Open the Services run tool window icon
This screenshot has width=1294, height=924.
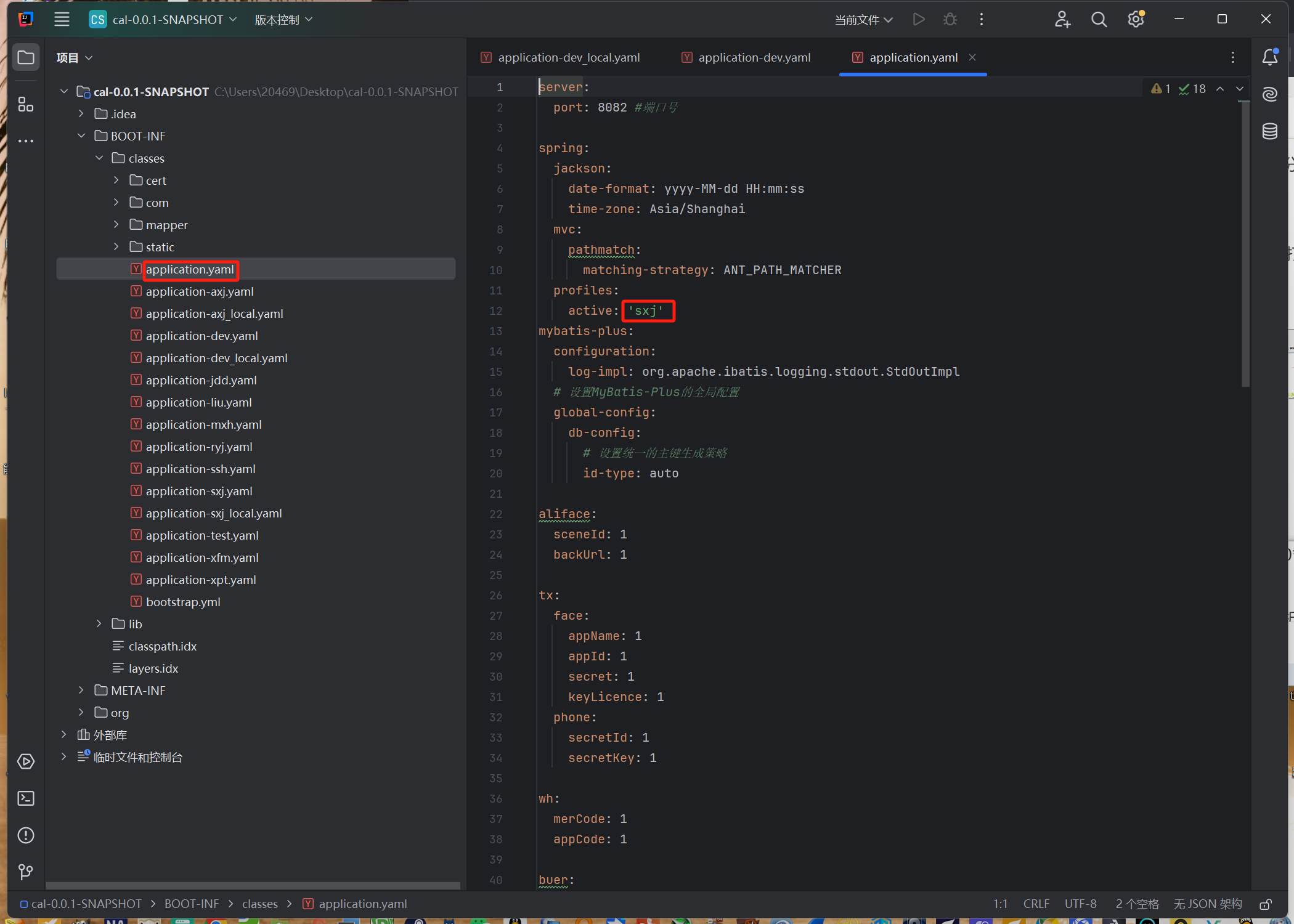click(x=26, y=761)
